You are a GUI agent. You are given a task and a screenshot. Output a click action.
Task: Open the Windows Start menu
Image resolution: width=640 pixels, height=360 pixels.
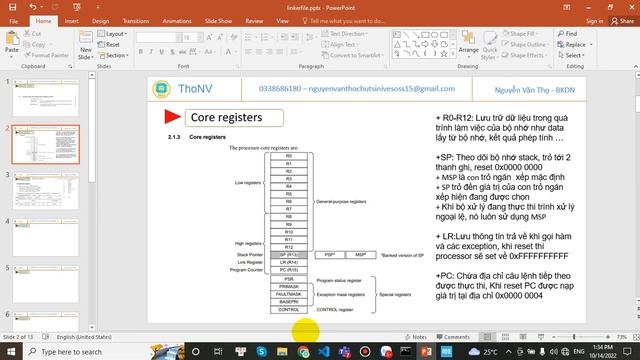click(11, 351)
